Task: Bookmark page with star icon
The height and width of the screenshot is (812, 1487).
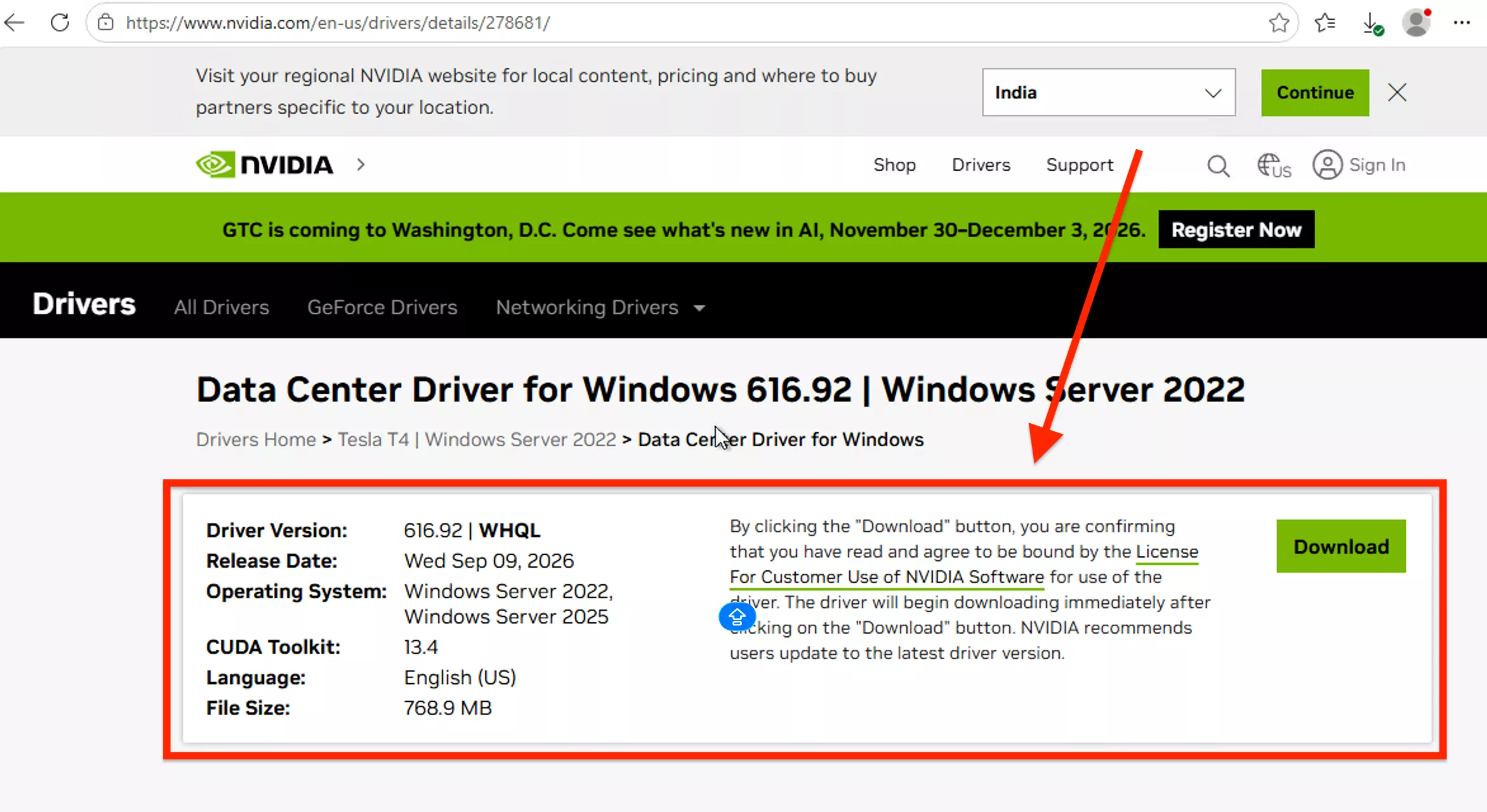Action: pyautogui.click(x=1279, y=23)
